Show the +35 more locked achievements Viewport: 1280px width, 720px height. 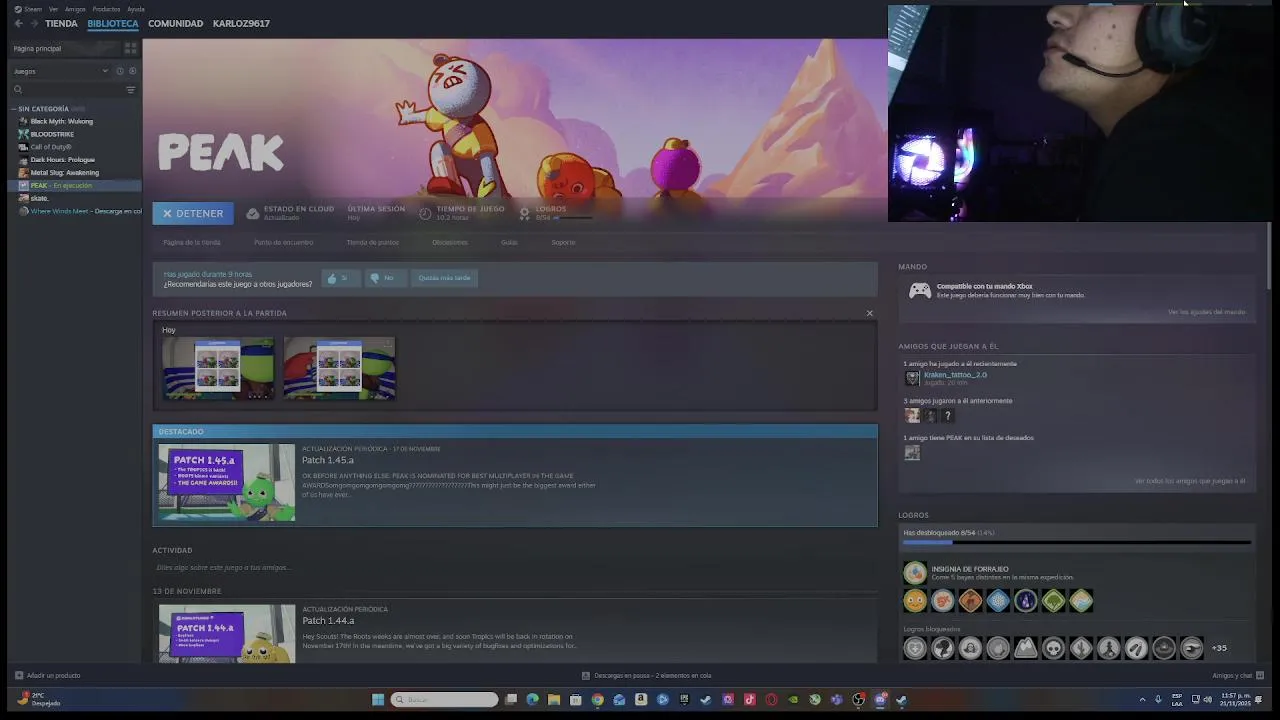(x=1219, y=648)
